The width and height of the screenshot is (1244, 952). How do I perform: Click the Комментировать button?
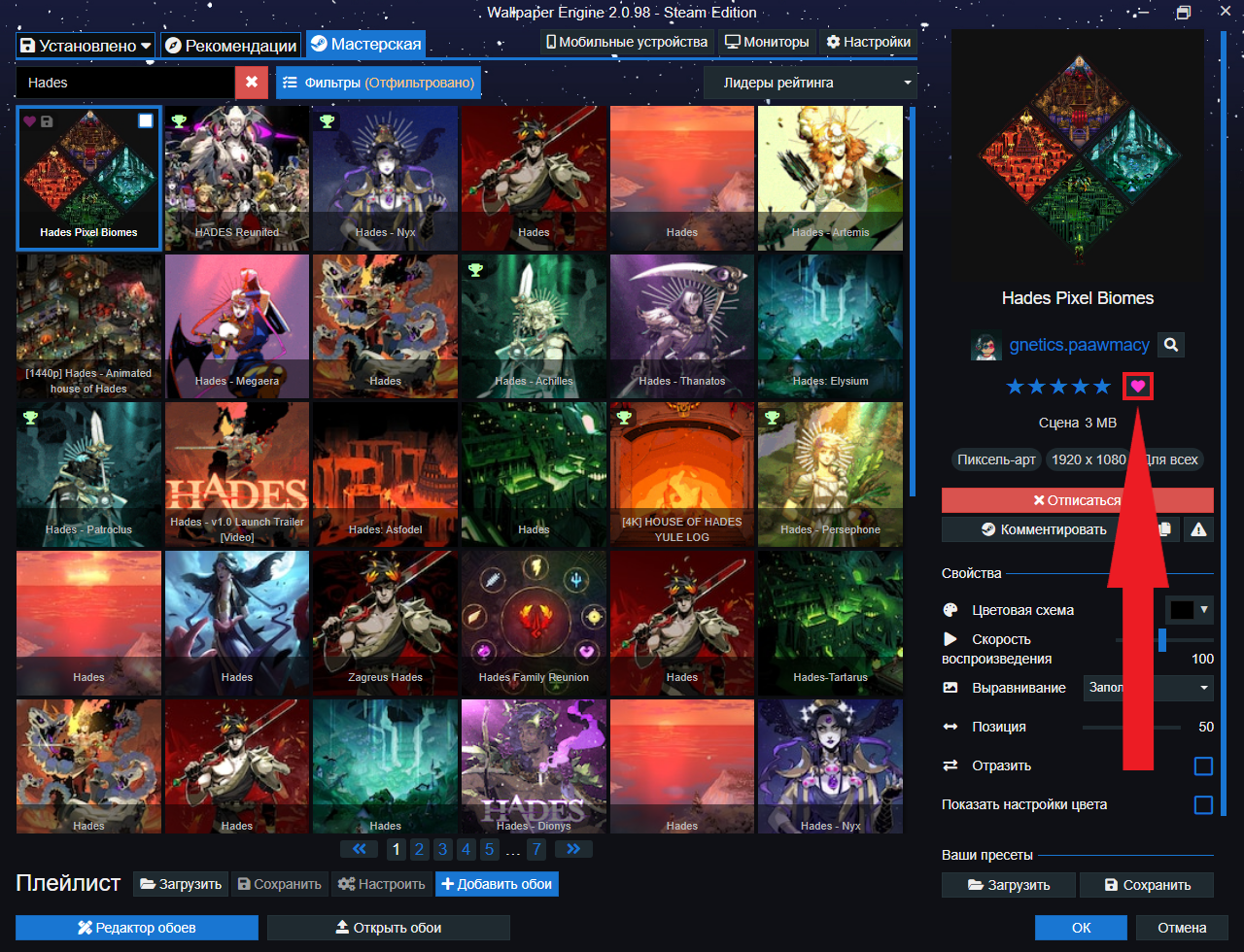pos(1045,529)
